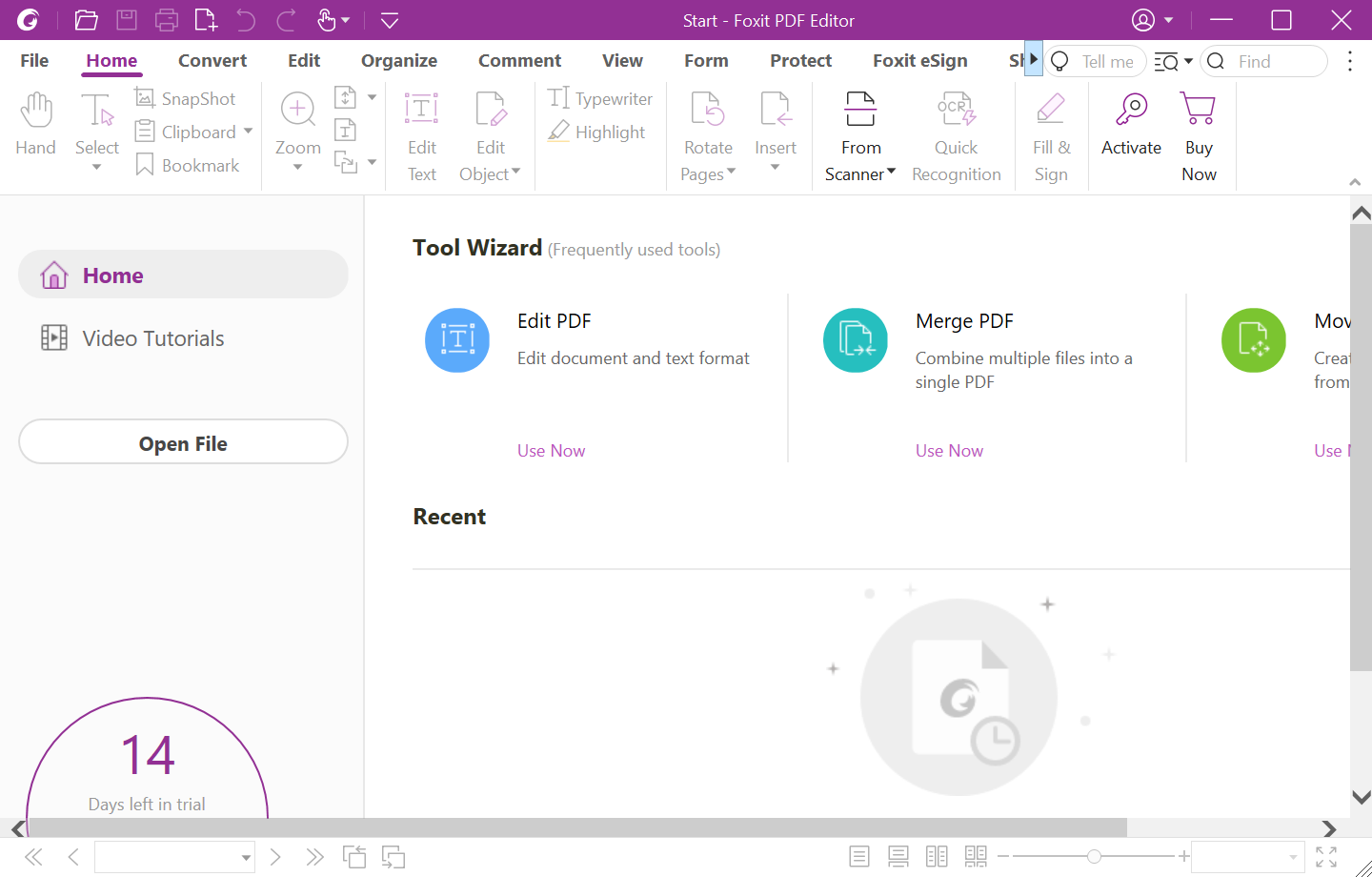
Task: Select the Typewriter tool
Action: point(600,98)
